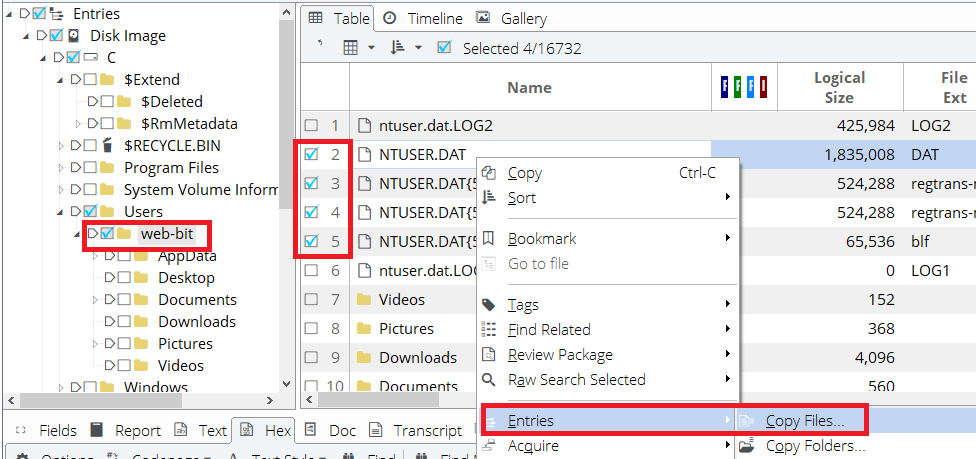
Task: Click the Tags icon in context menu
Action: (489, 305)
